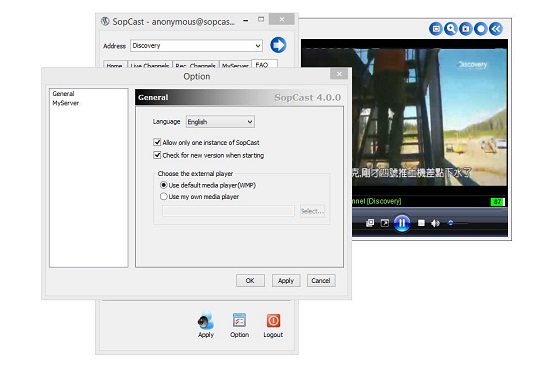This screenshot has width=550, height=379.
Task: Switch to the FAQ tab
Action: coord(264,64)
